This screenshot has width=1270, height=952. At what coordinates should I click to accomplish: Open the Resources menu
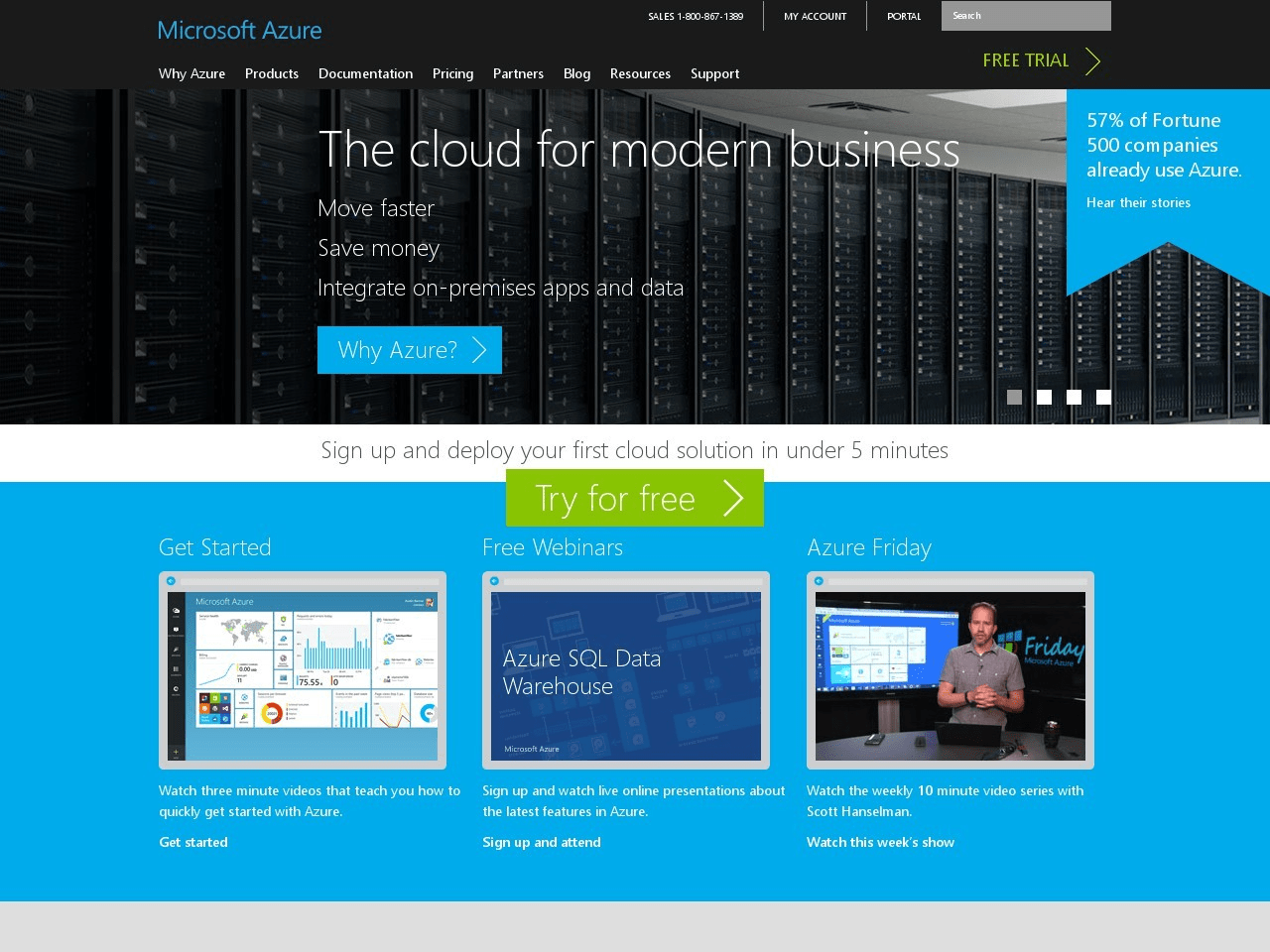[x=640, y=73]
